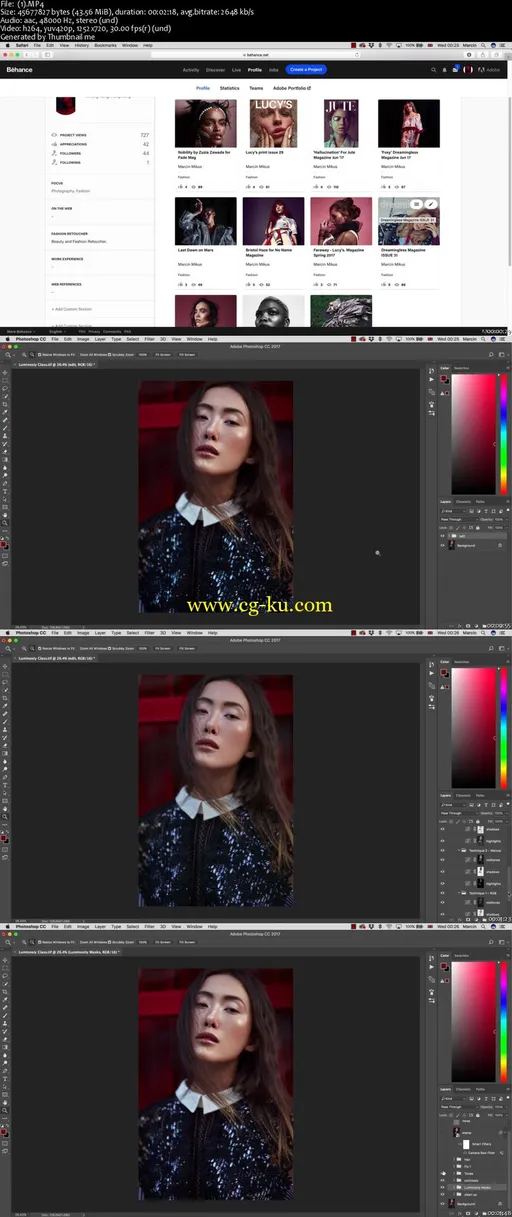This screenshot has width=512, height=1217.
Task: Open the Bookmarks menu in Safari
Action: (x=106, y=45)
